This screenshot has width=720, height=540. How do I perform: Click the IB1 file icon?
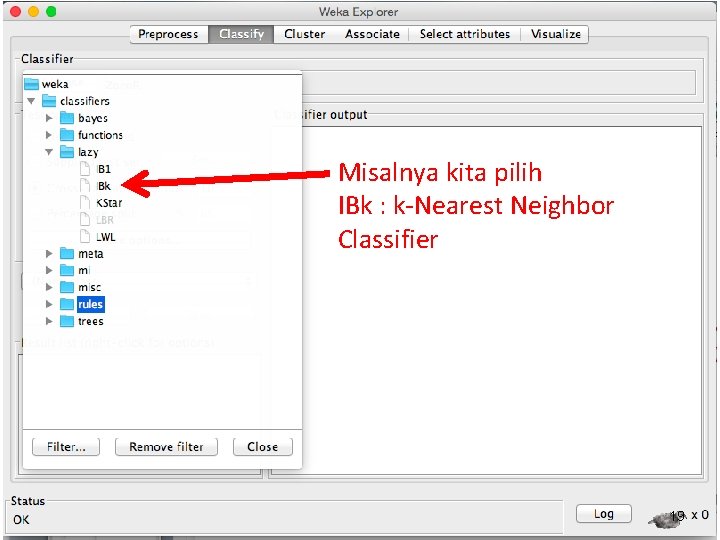tap(85, 169)
